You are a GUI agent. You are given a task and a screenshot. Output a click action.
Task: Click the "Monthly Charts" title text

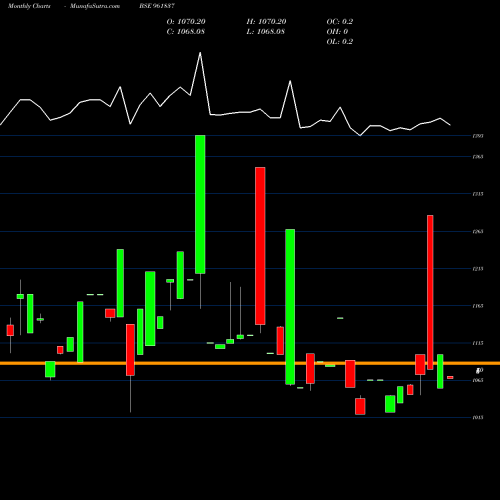click(x=29, y=6)
